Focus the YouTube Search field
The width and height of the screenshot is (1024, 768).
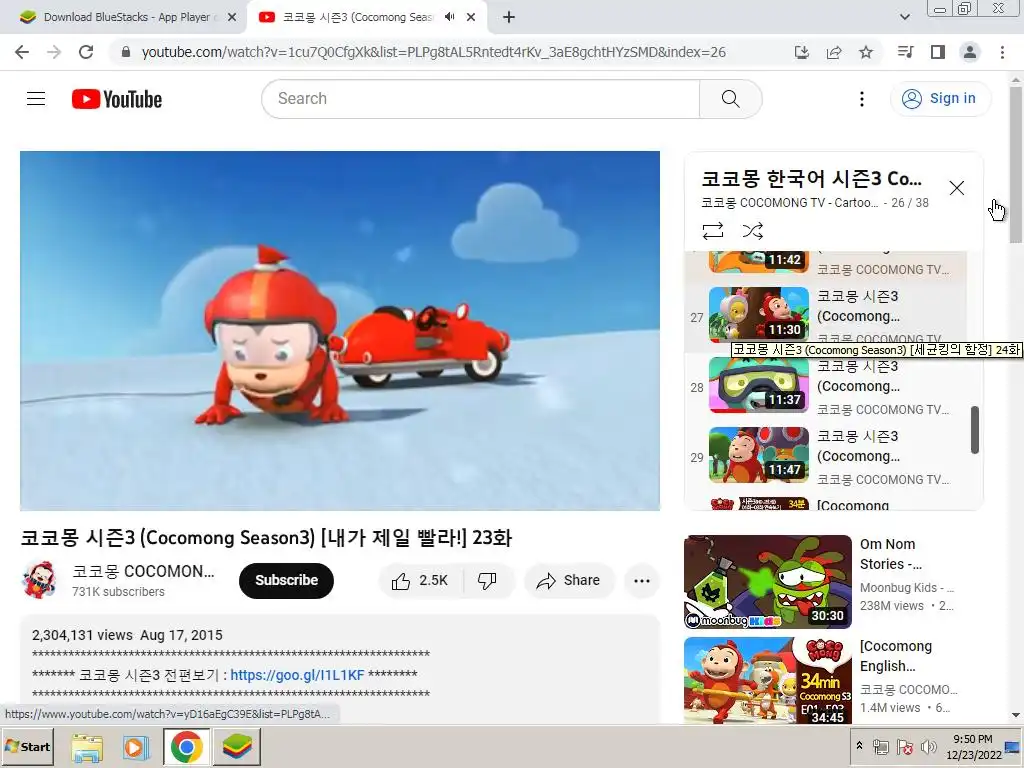coord(481,99)
